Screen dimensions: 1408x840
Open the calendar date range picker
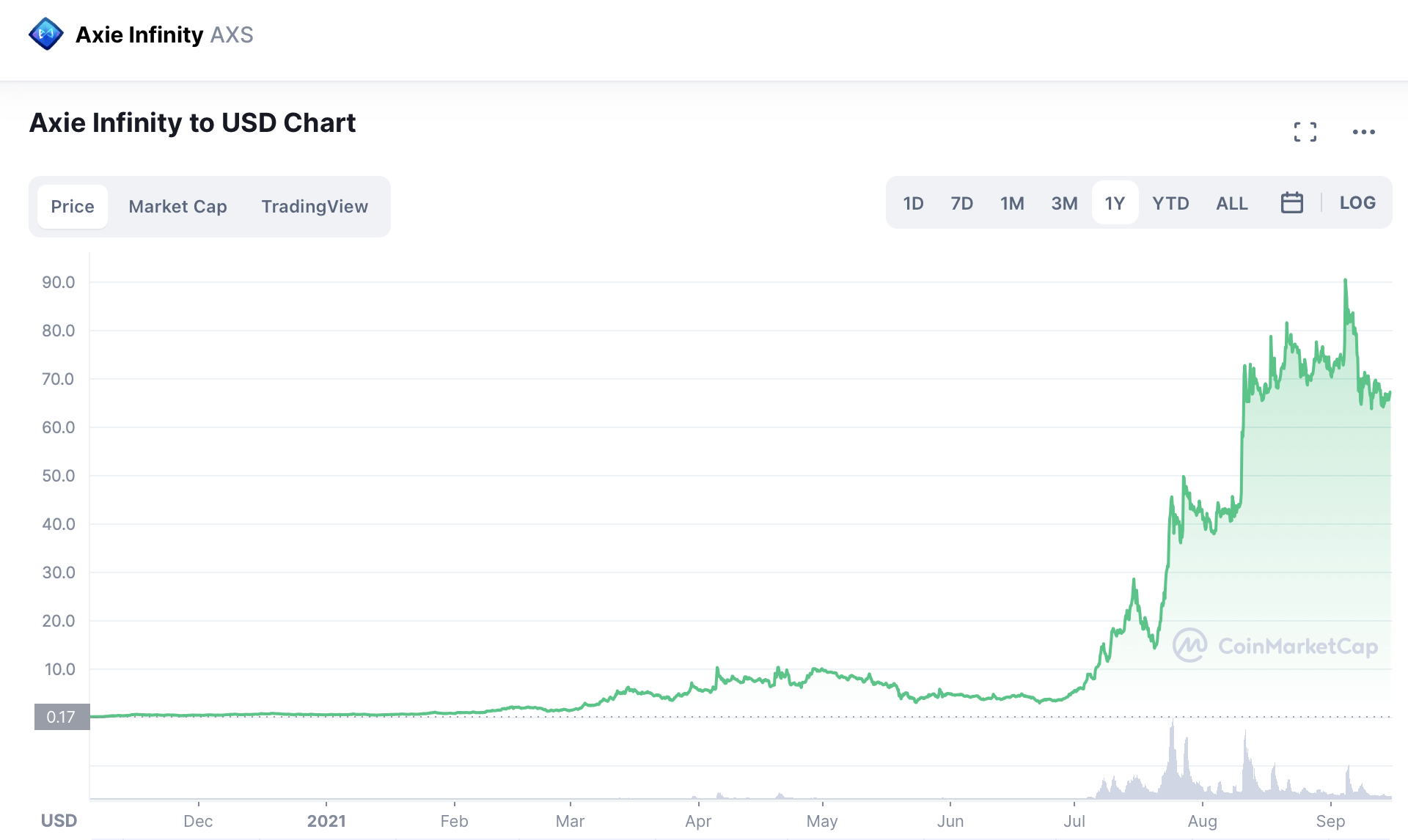click(1291, 203)
